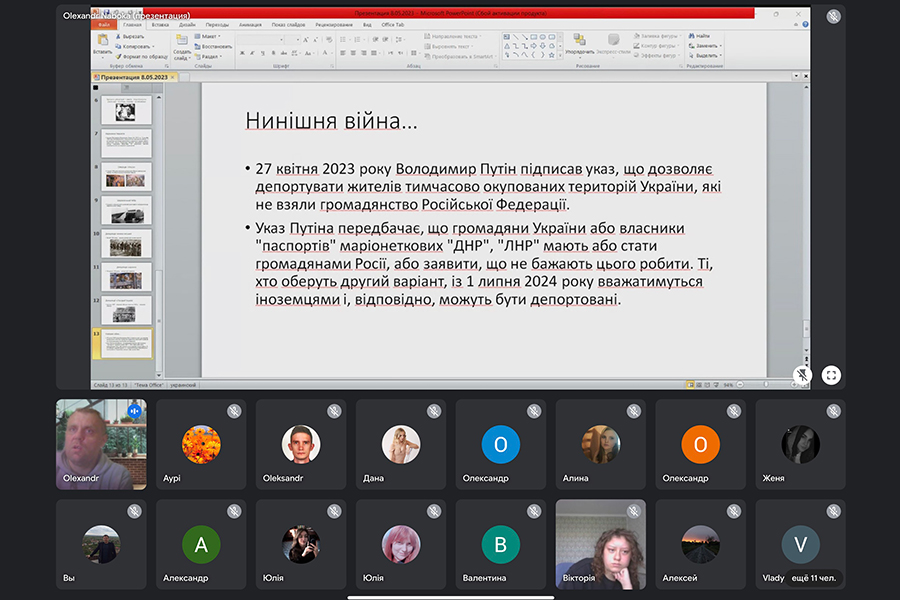Click Формат по образцу format painter

click(x=140, y=56)
